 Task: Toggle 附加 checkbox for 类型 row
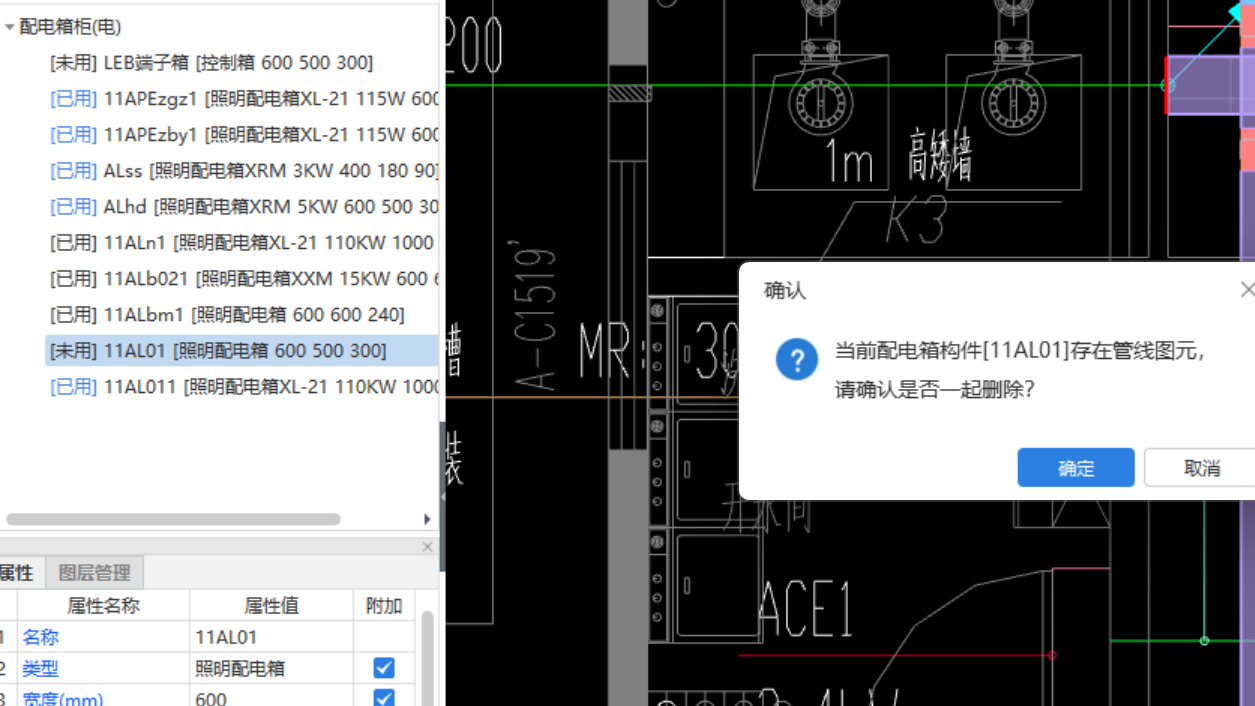tap(384, 668)
